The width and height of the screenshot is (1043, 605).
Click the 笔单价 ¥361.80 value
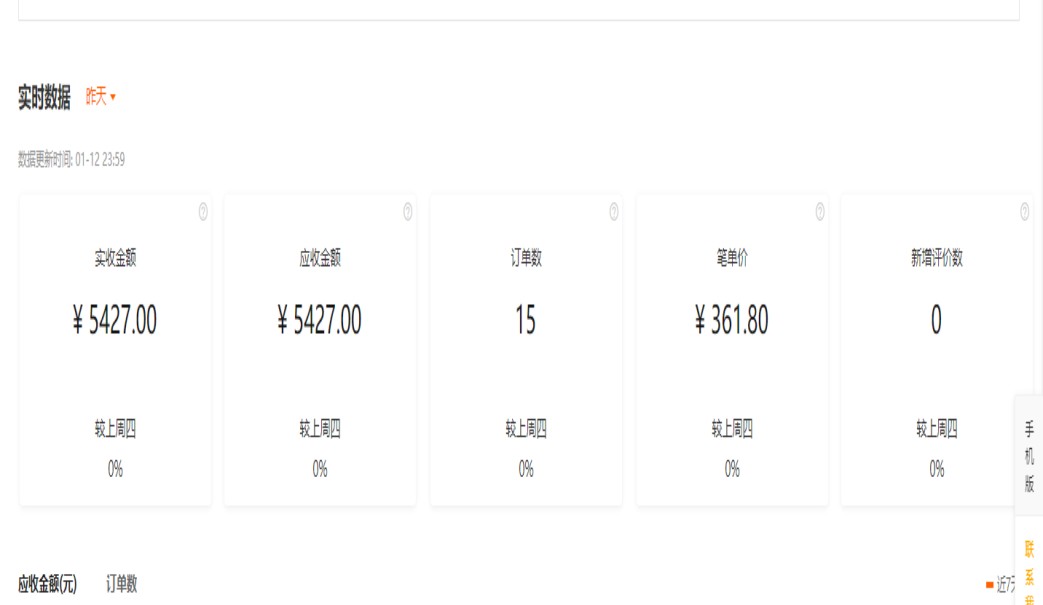tap(732, 321)
